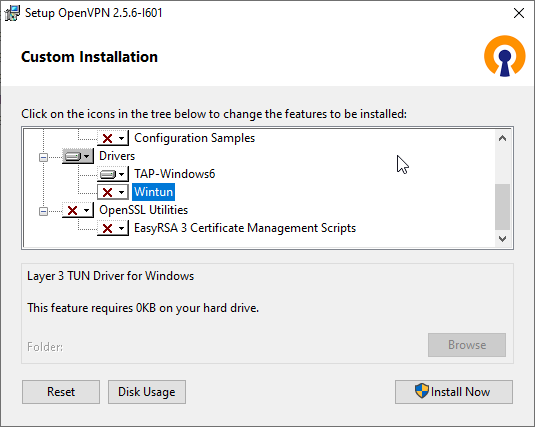
Task: Collapse the Drivers tree node
Action: (43, 157)
